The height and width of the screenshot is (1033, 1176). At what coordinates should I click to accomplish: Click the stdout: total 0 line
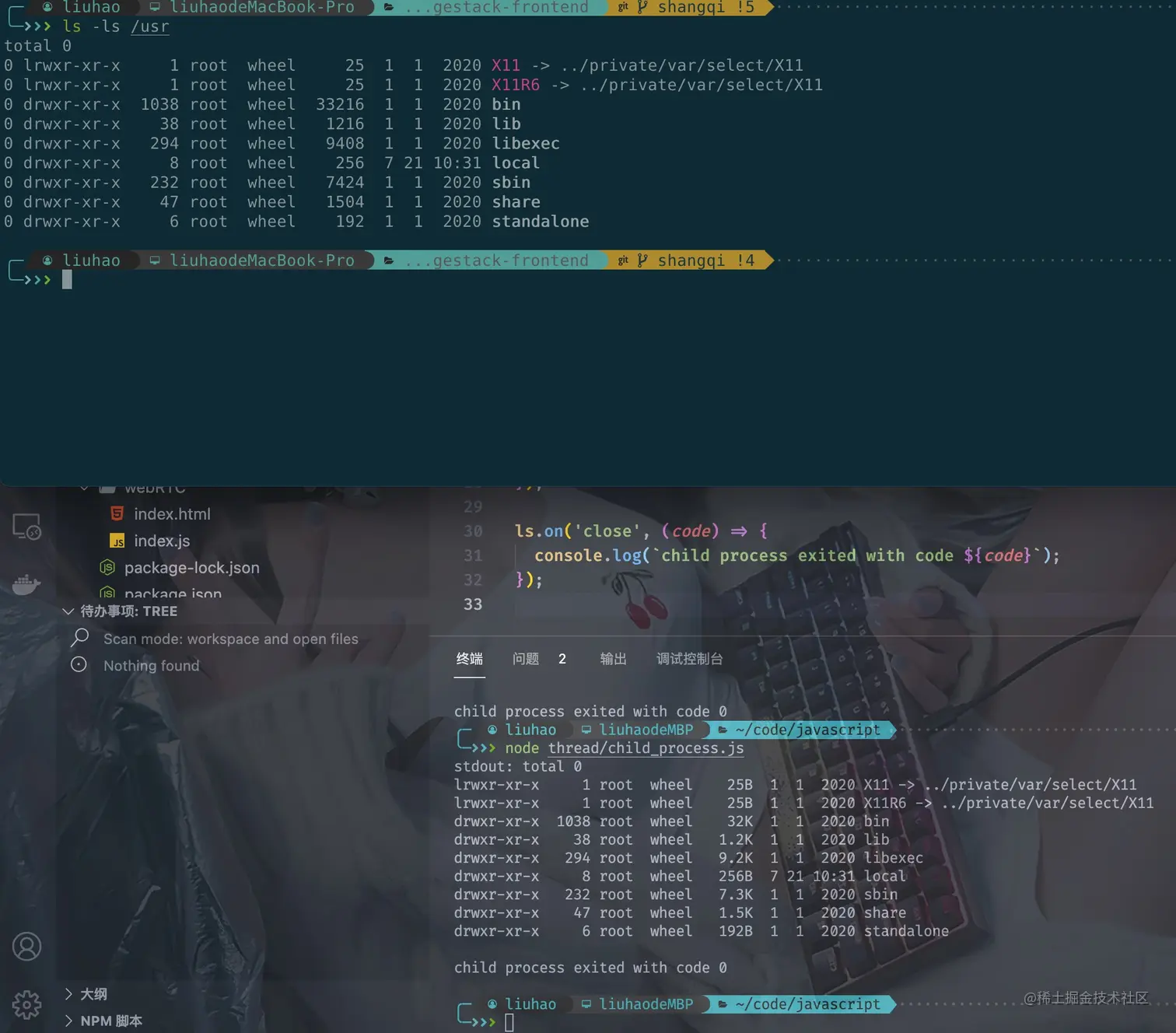(518, 766)
